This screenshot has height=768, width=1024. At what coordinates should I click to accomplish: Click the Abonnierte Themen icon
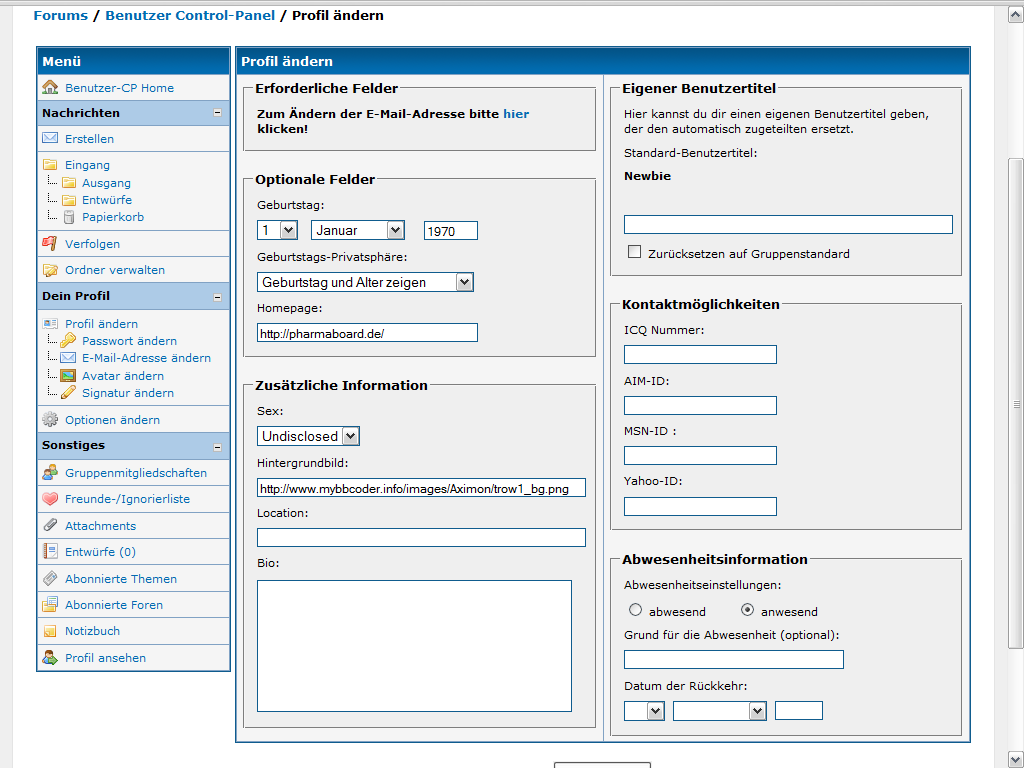point(50,579)
